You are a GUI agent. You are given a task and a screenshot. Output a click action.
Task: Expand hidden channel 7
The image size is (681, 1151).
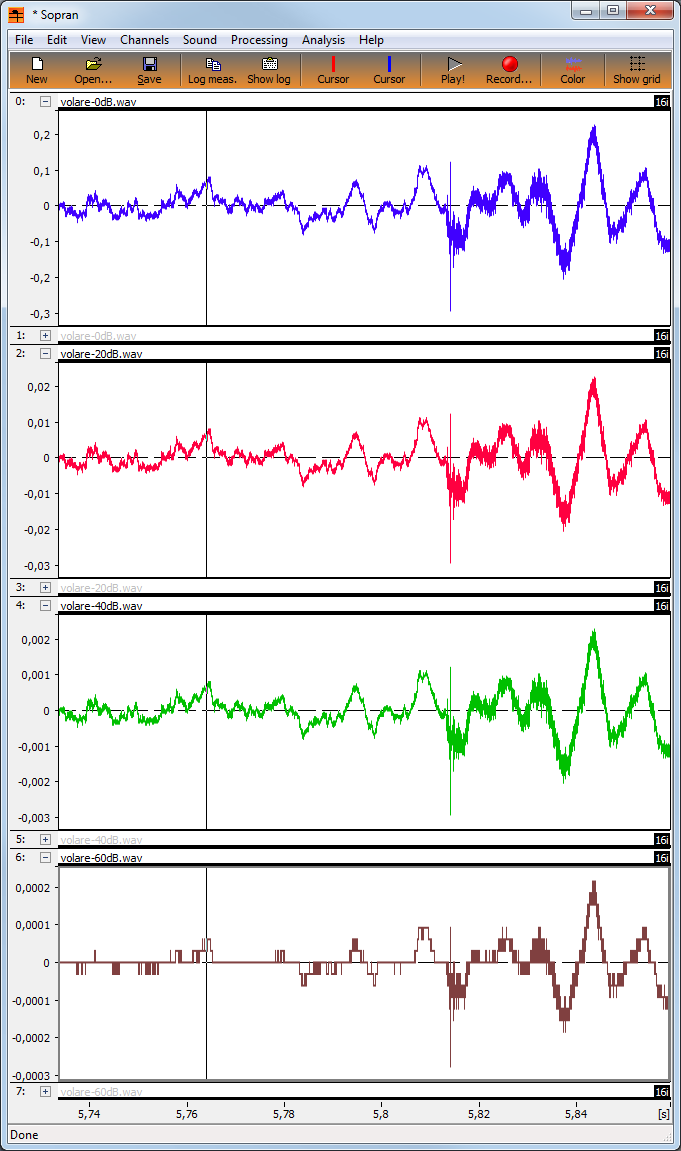click(x=45, y=1092)
